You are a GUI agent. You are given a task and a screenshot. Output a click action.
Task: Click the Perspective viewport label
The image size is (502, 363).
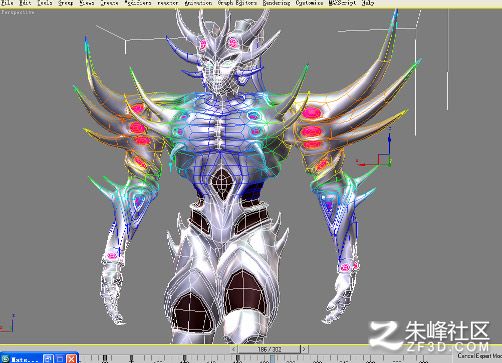[x=18, y=12]
